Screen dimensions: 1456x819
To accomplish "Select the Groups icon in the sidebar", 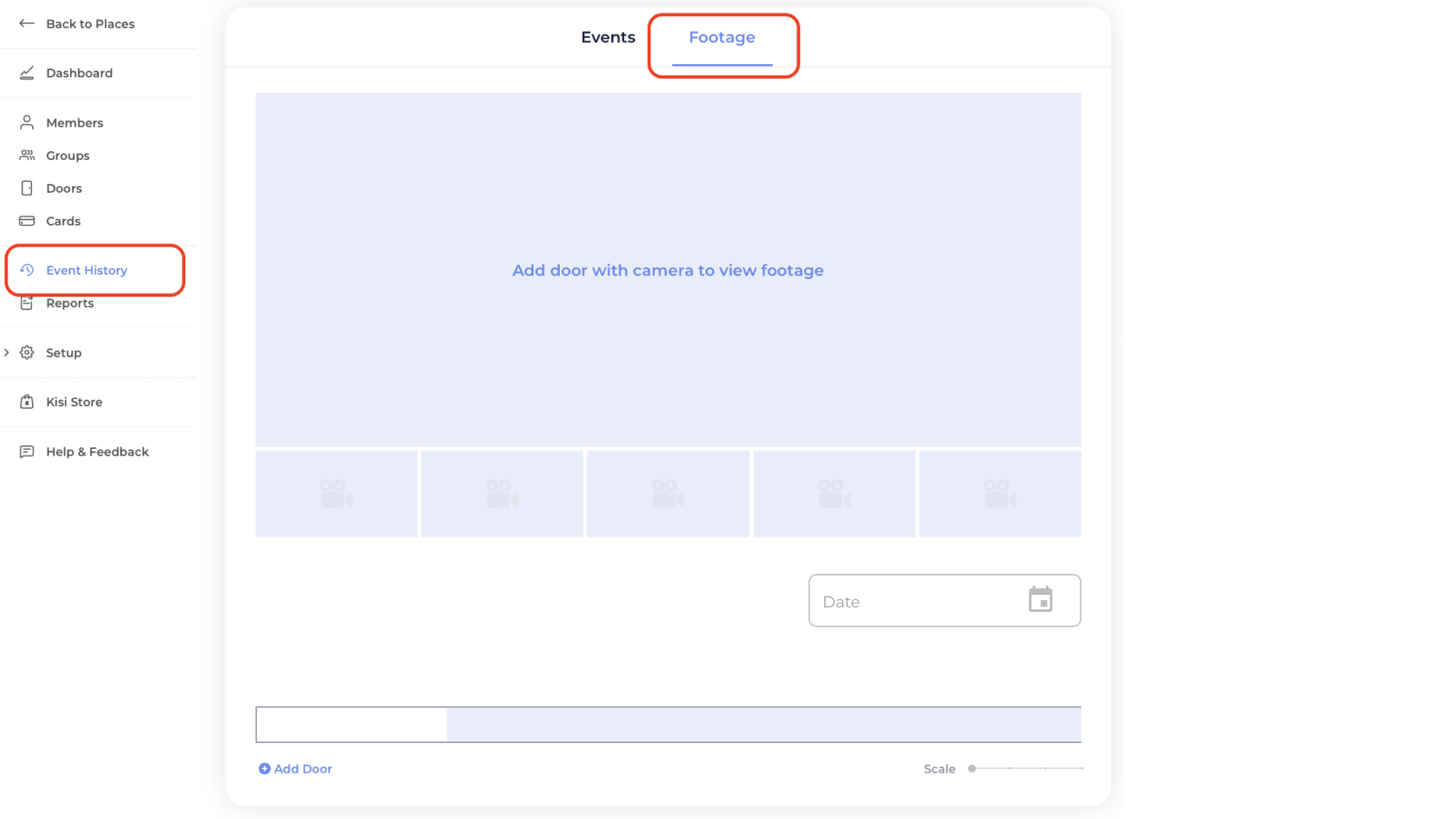I will [x=26, y=155].
